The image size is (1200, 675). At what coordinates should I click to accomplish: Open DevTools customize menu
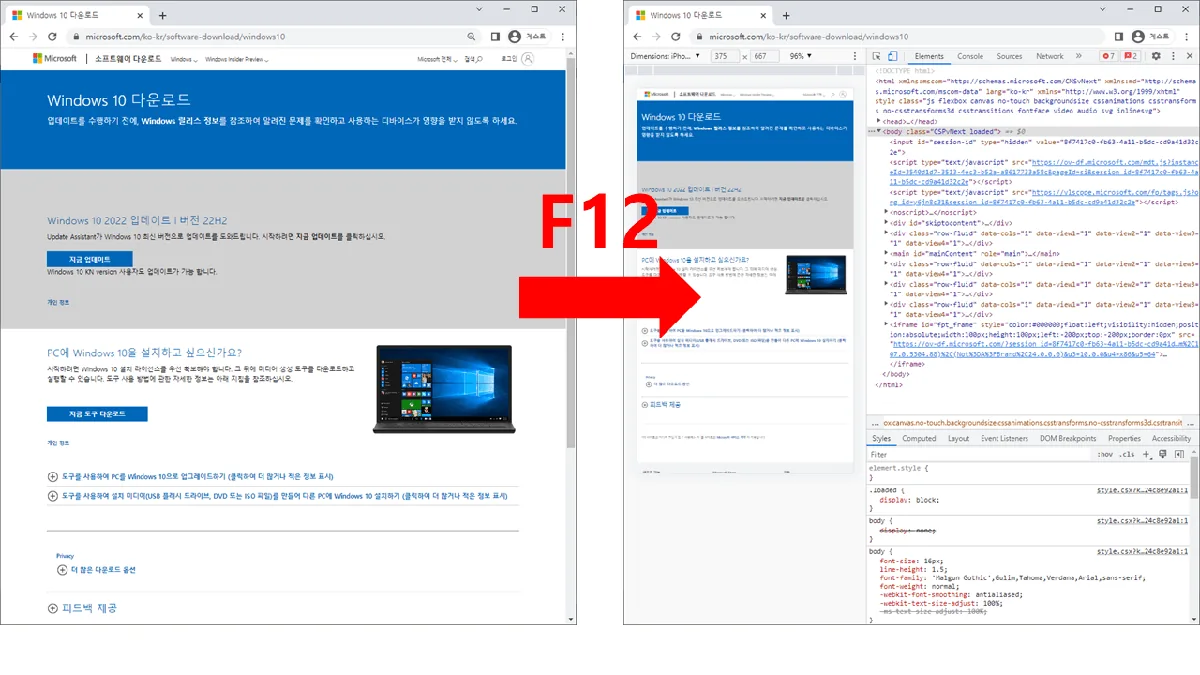pyautogui.click(x=1172, y=56)
